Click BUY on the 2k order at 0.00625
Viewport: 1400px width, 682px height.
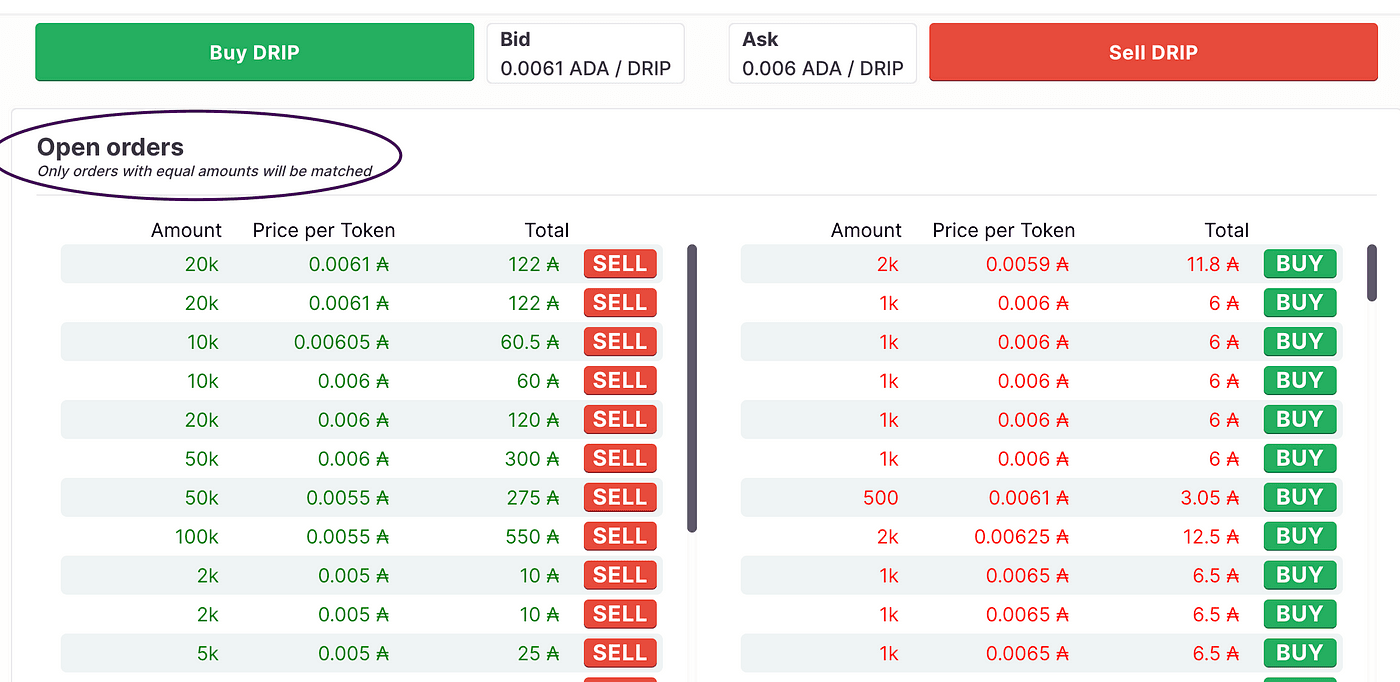(1300, 537)
